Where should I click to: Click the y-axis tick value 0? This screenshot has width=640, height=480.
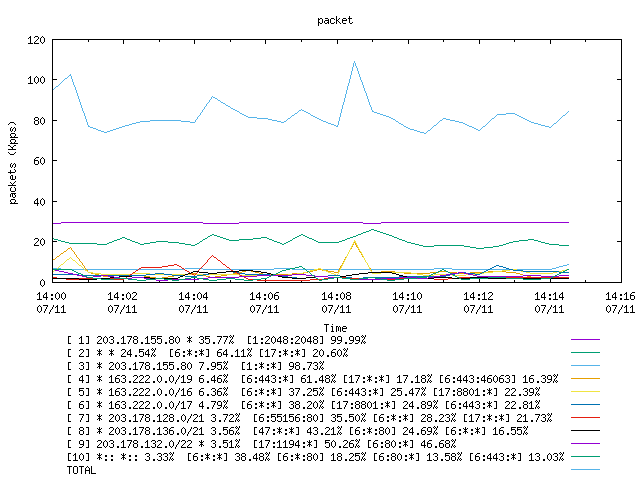coord(42,282)
